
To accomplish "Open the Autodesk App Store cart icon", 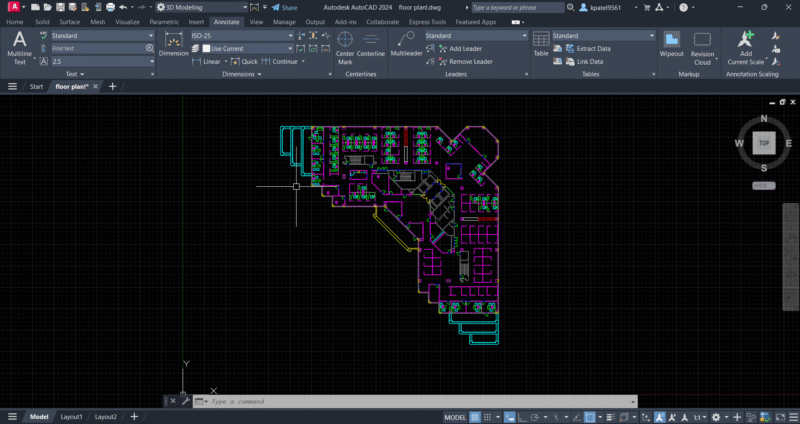I will 646,7.
